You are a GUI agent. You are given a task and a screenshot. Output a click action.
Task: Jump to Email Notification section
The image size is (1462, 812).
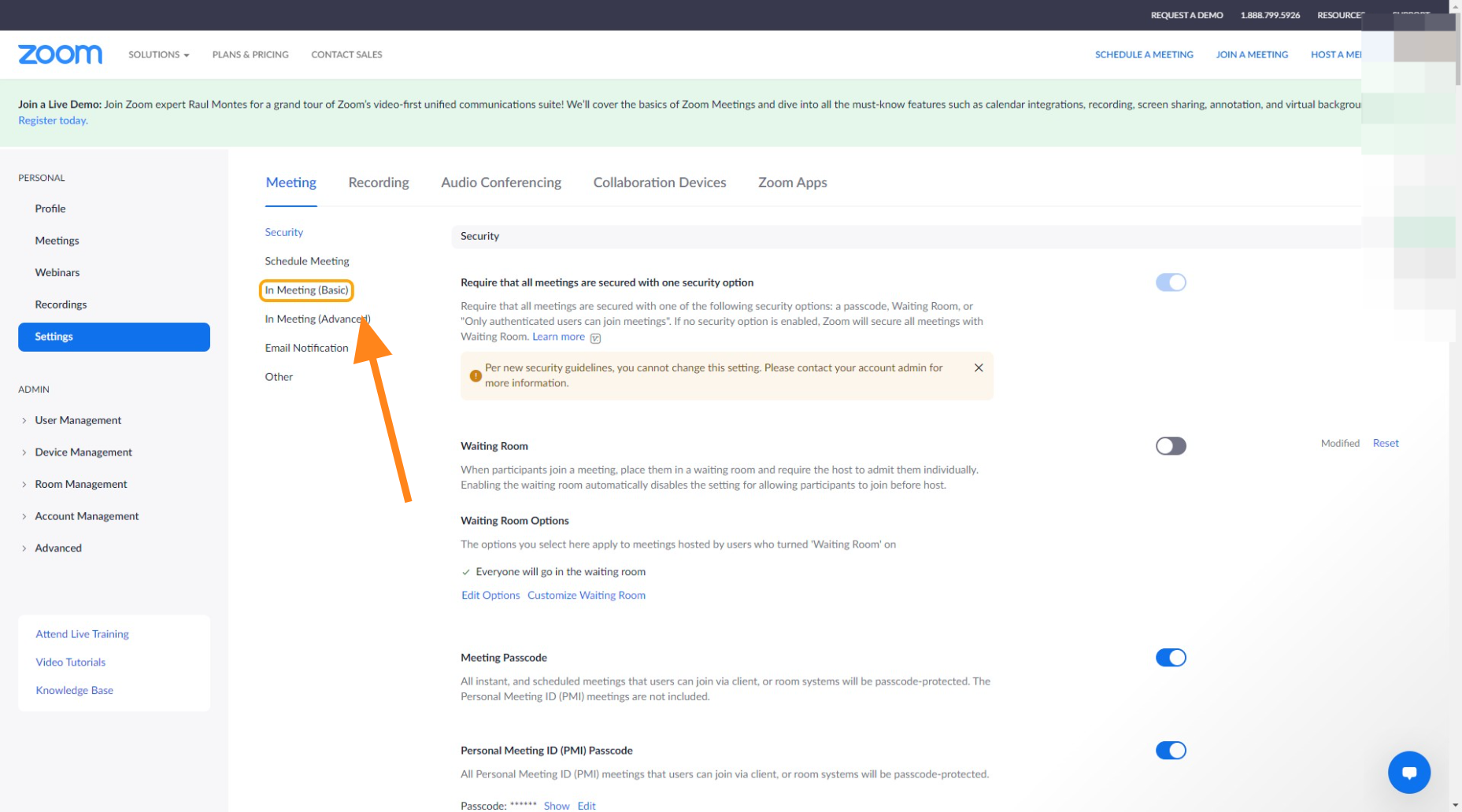click(306, 348)
